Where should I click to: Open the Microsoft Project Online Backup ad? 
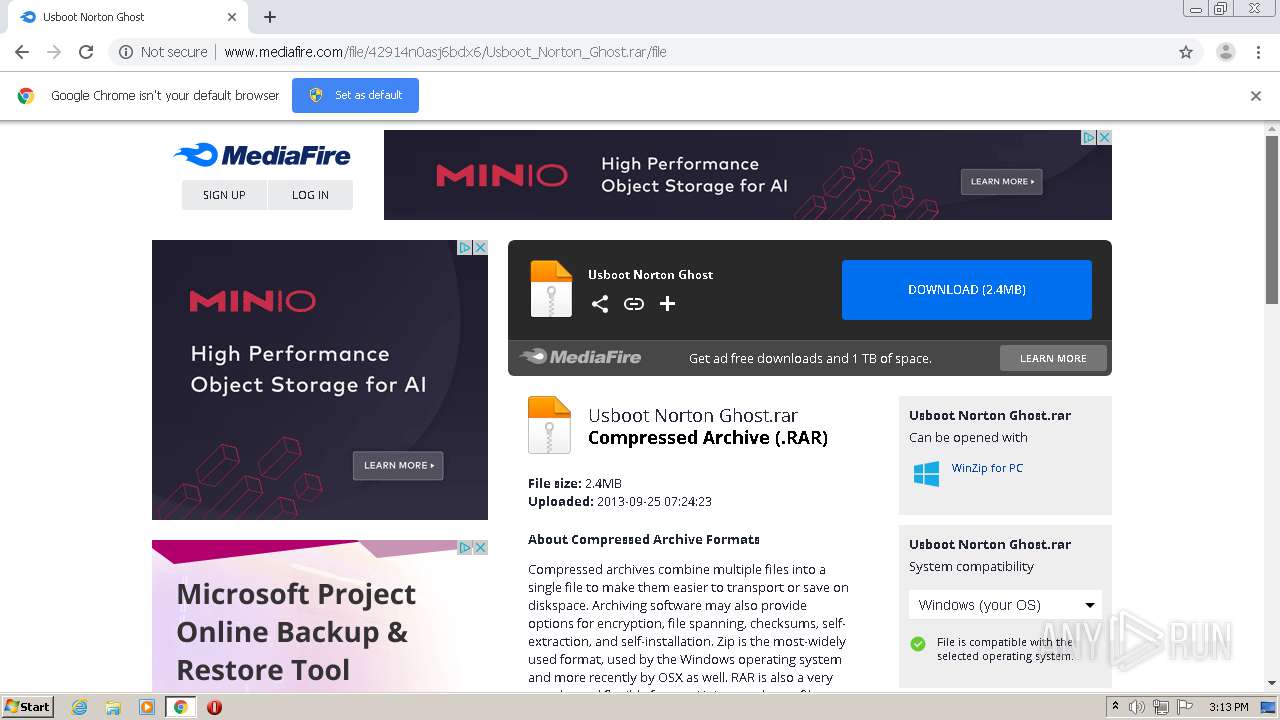(x=320, y=615)
